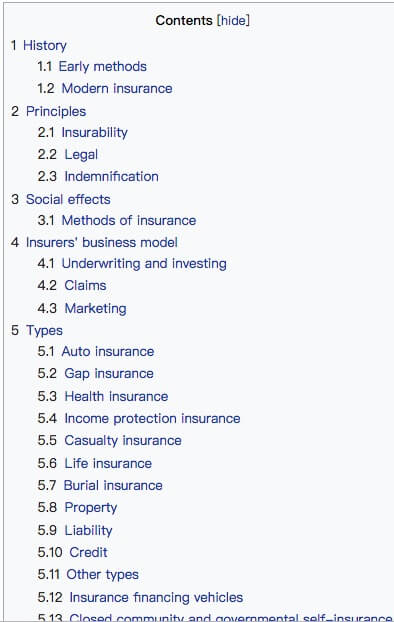The image size is (394, 622).
Task: Hide the Contents table using hide link
Action: (233, 20)
